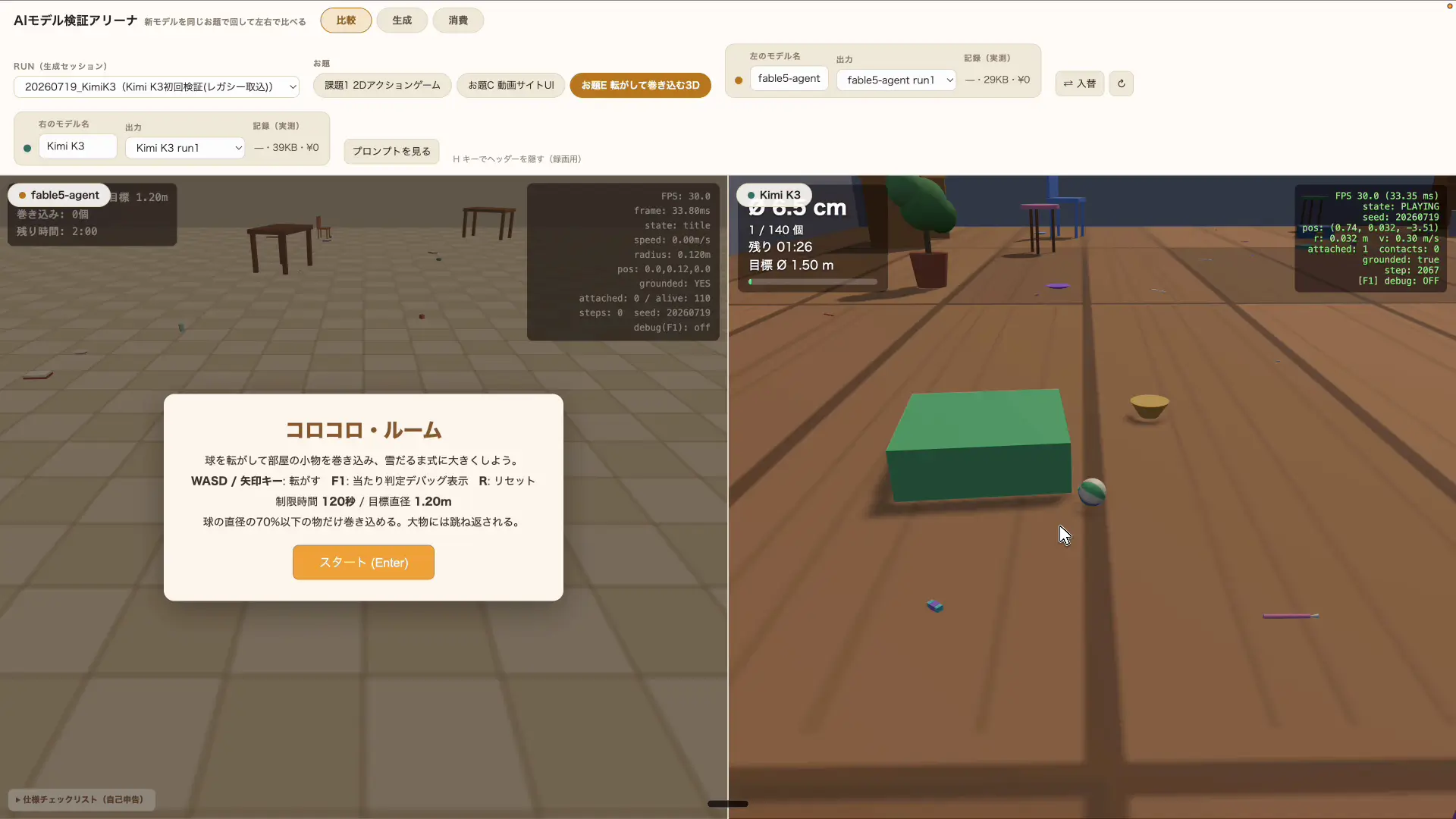Click the small blue eraser object on floor
This screenshot has width=1456, height=819.
[x=934, y=605]
